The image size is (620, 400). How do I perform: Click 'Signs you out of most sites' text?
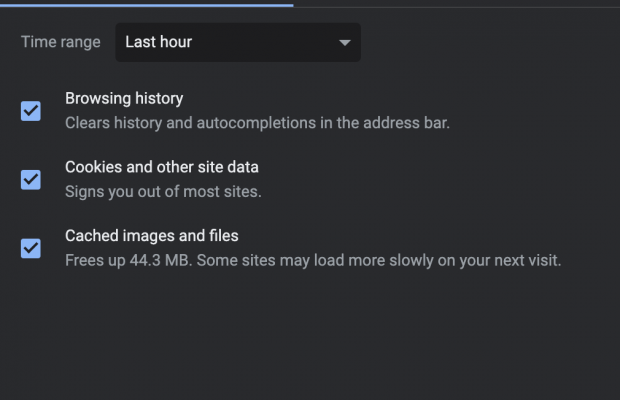[x=163, y=191]
